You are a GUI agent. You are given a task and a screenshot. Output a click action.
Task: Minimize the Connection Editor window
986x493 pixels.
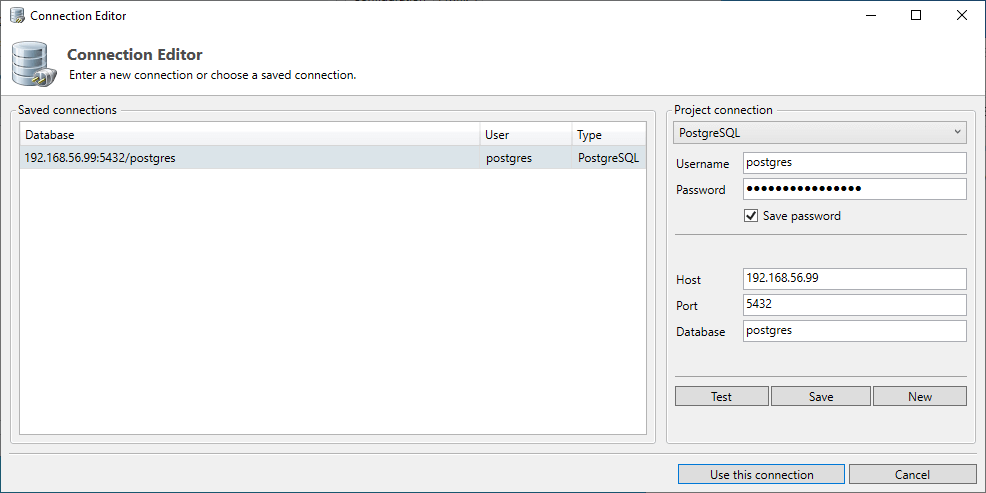click(870, 16)
